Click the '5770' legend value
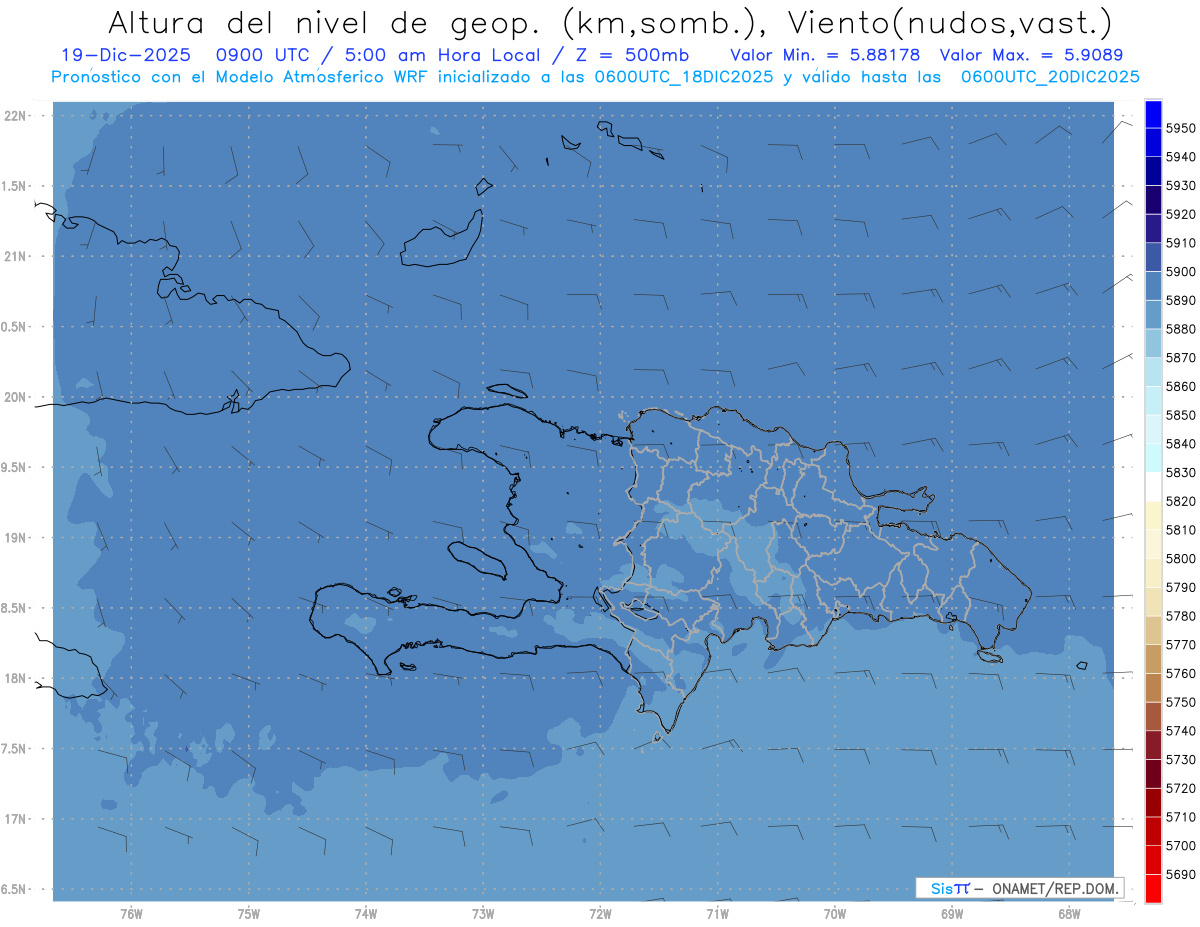This screenshot has width=1200, height=927. (x=1180, y=645)
